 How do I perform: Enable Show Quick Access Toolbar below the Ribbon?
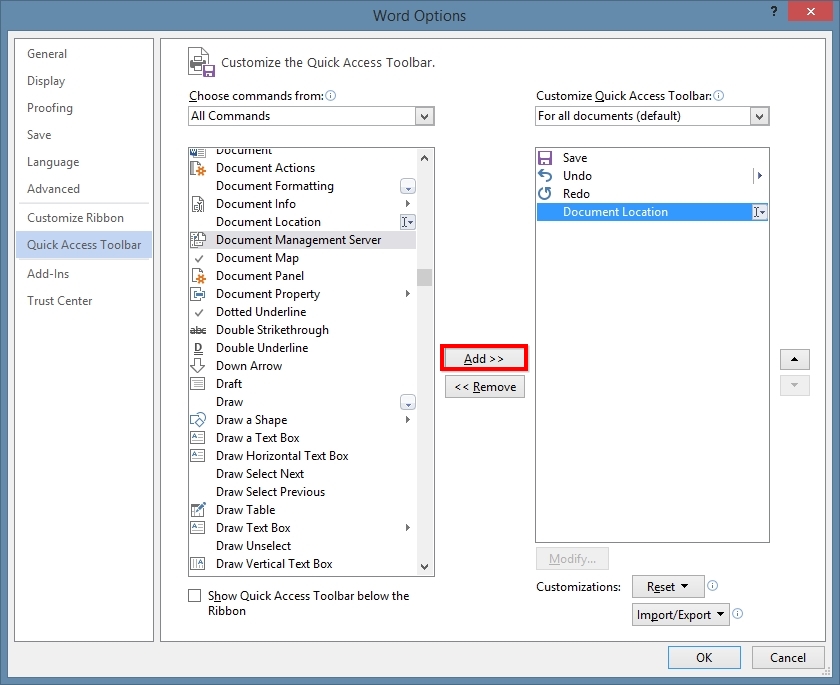pos(194,596)
